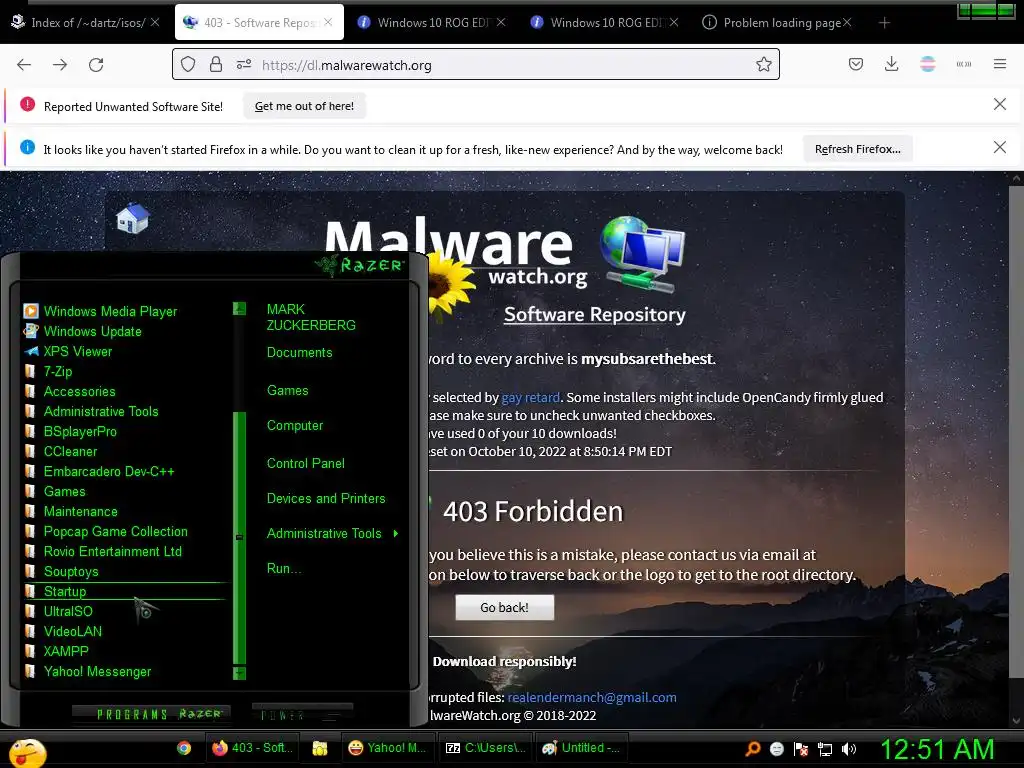
Task: Open XPS Viewer in the start menu
Action: pos(78,351)
